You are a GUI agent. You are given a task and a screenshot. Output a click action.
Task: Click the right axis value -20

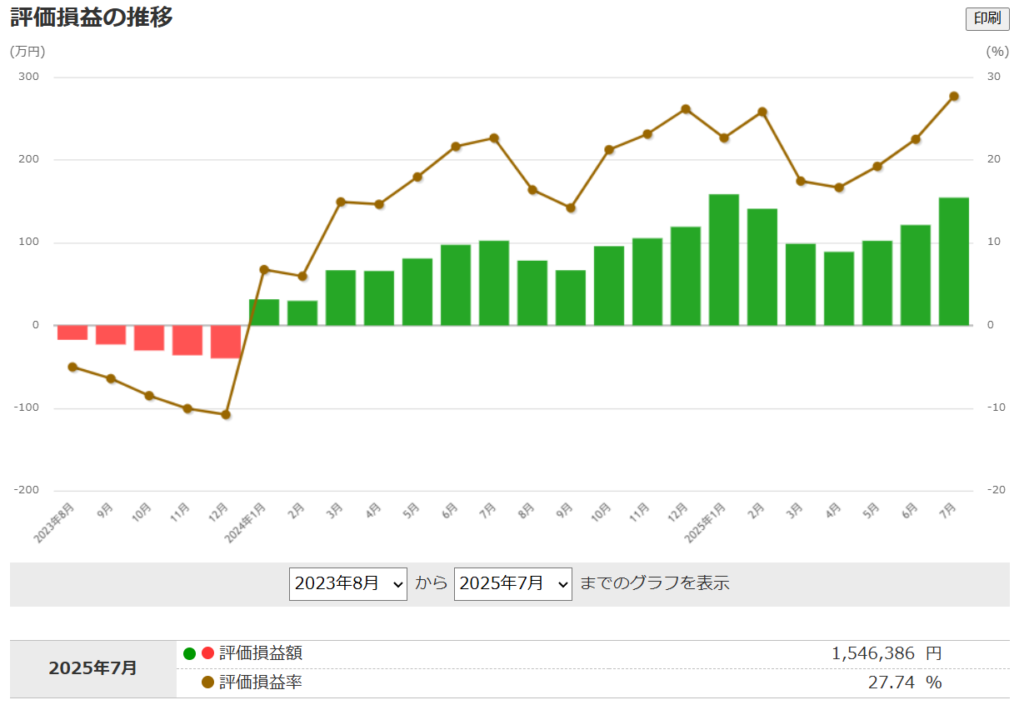[996, 490]
